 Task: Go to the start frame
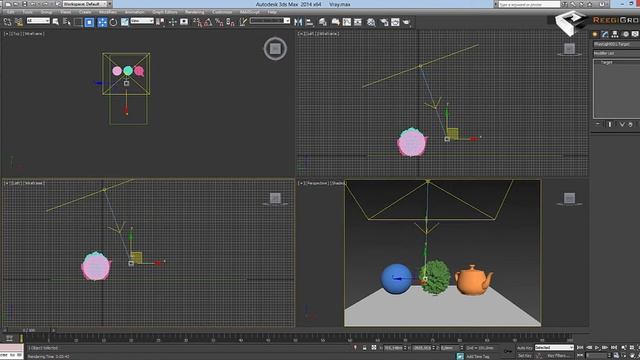580,348
